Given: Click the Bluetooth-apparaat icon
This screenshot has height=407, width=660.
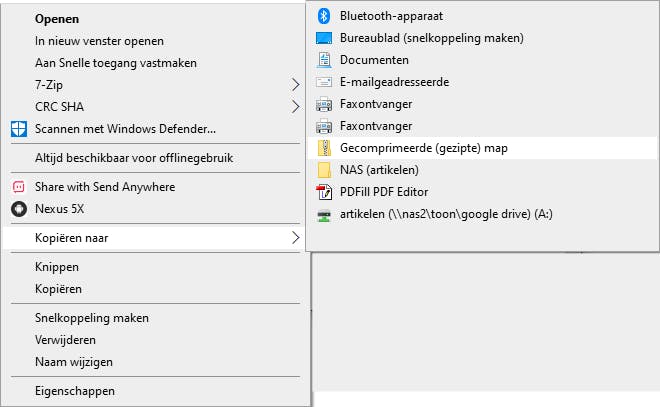Looking at the screenshot, I should point(324,16).
